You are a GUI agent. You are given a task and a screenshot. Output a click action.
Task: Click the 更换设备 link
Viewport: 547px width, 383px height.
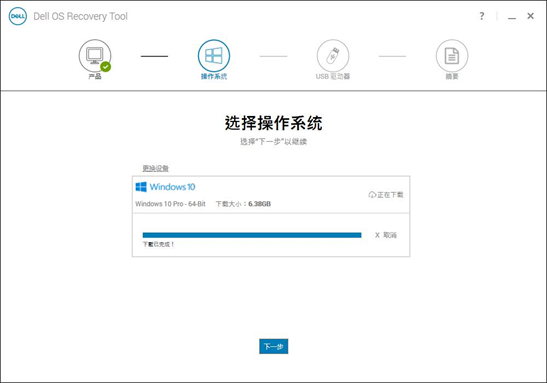pyautogui.click(x=156, y=168)
